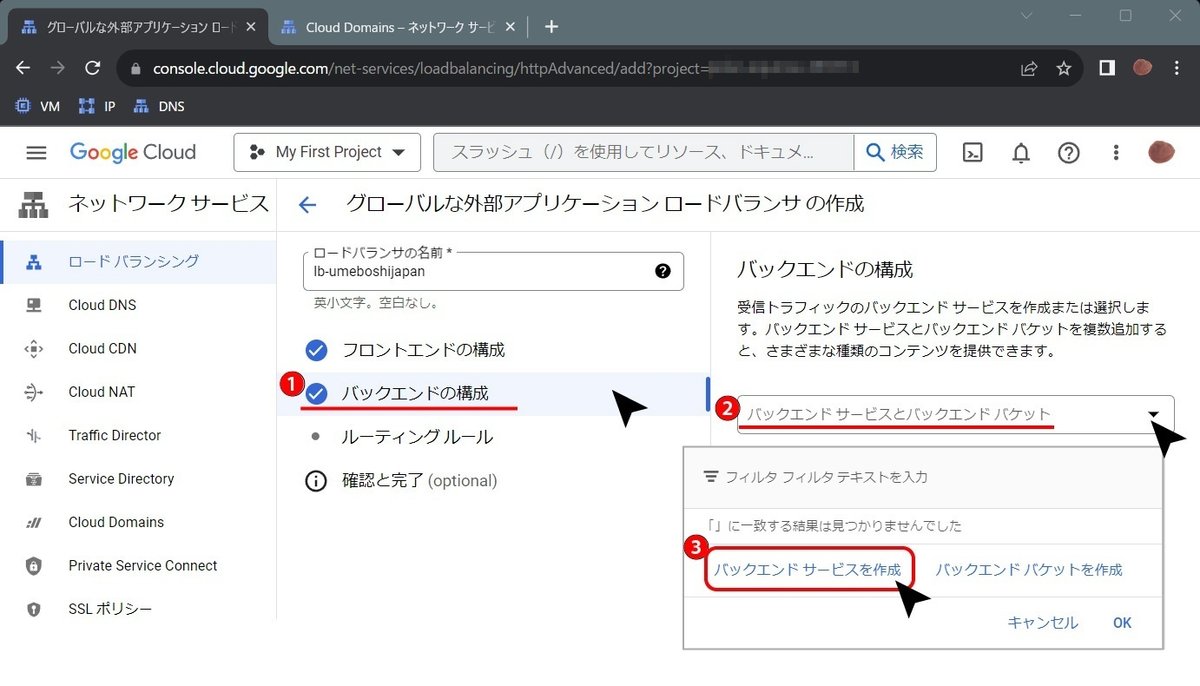Click the Service Directory sidebar icon
The image size is (1200, 686).
(34, 479)
